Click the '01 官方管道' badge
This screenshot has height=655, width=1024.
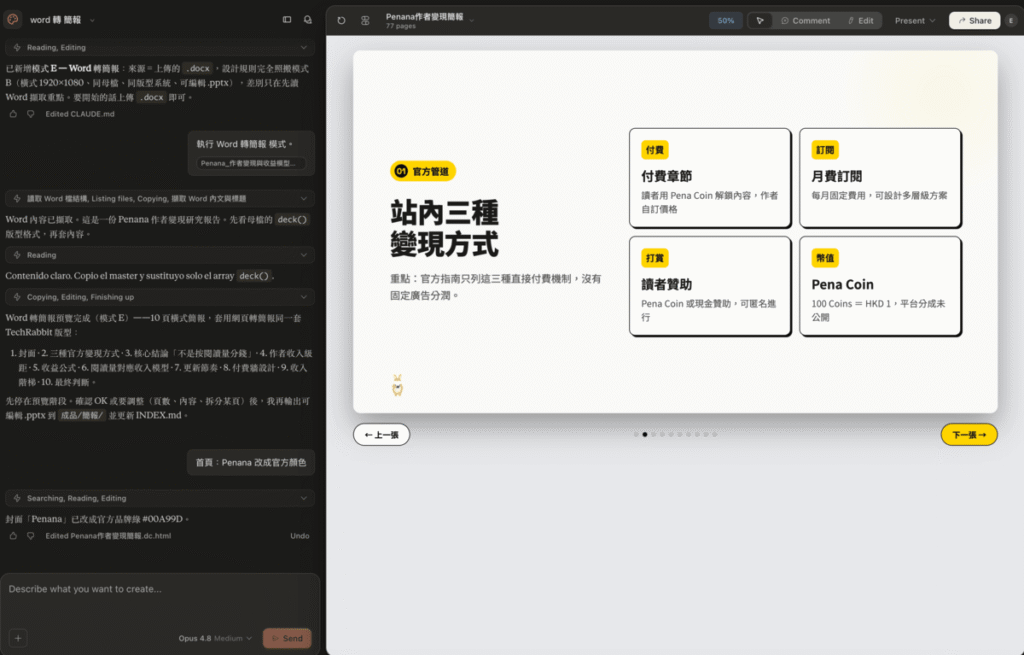click(x=423, y=171)
